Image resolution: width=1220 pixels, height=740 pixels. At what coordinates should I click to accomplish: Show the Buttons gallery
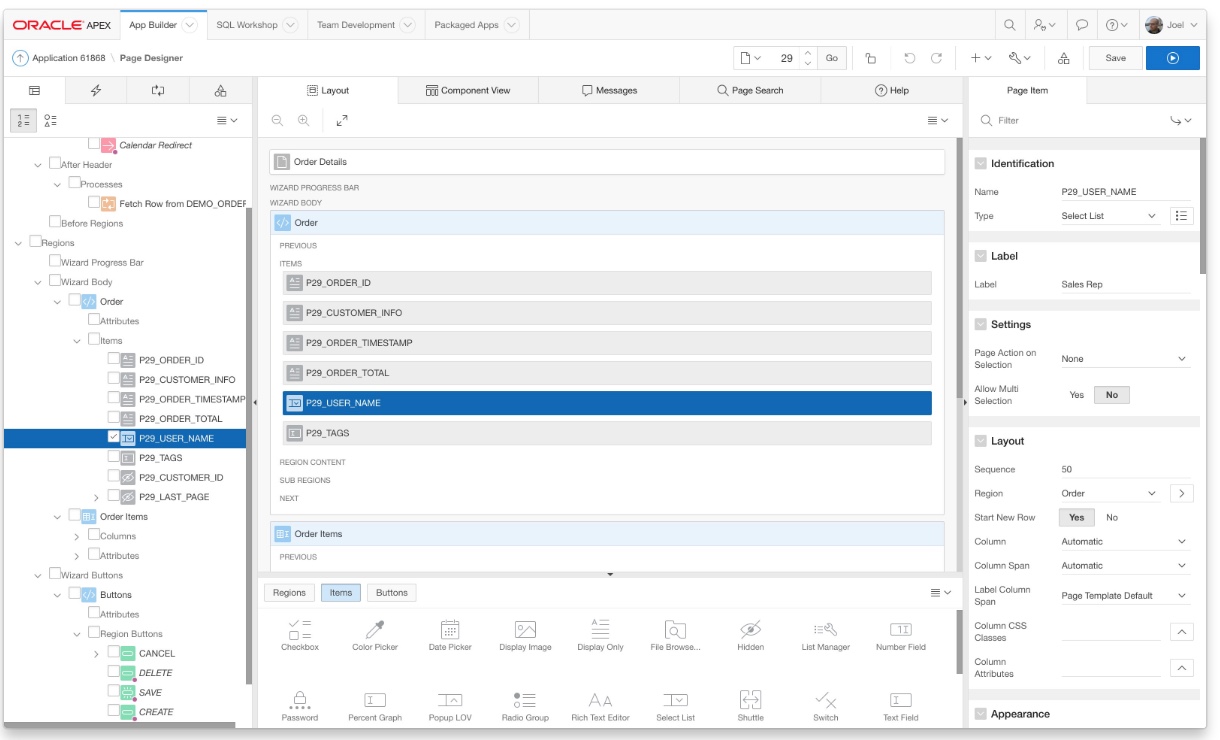coord(391,593)
